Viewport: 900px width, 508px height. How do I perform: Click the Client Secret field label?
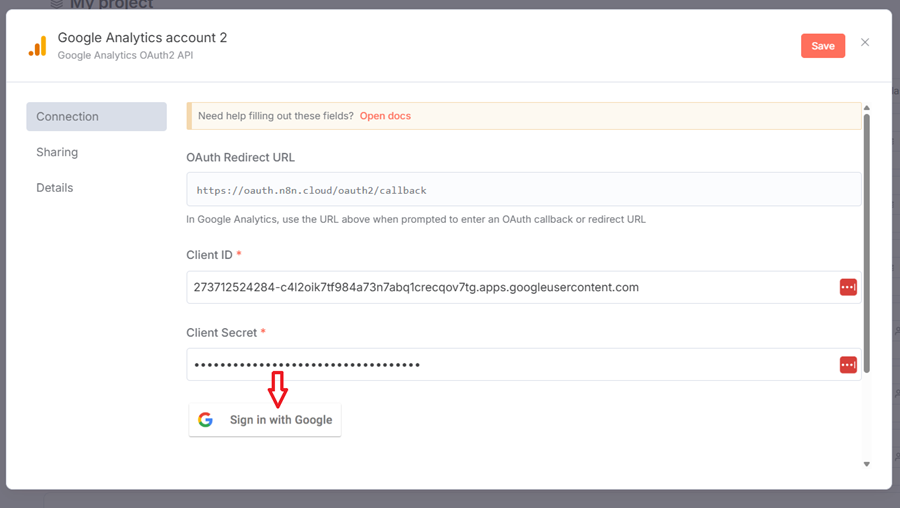222,333
